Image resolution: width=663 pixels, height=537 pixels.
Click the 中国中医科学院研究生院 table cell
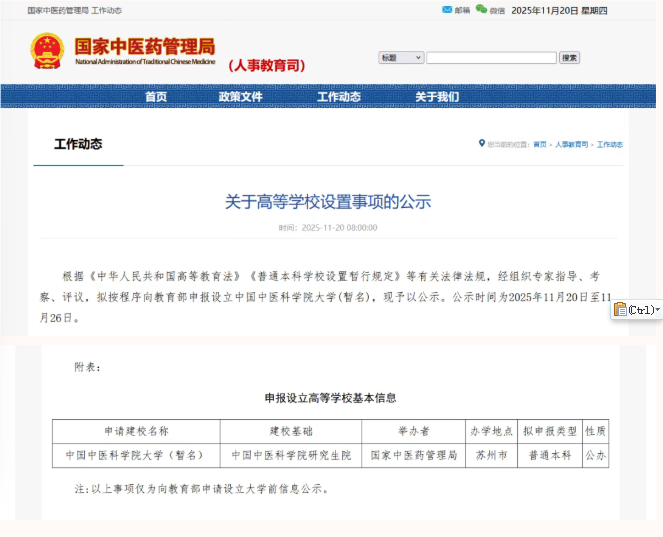tap(291, 455)
